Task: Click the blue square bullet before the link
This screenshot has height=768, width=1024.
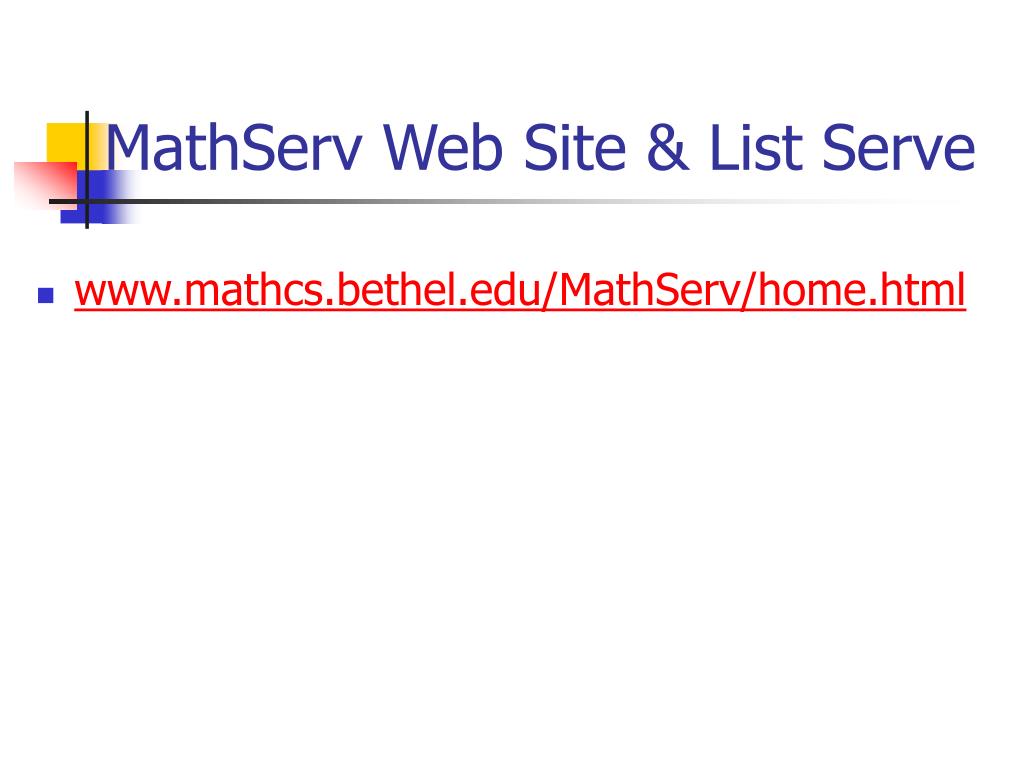Action: click(46, 296)
